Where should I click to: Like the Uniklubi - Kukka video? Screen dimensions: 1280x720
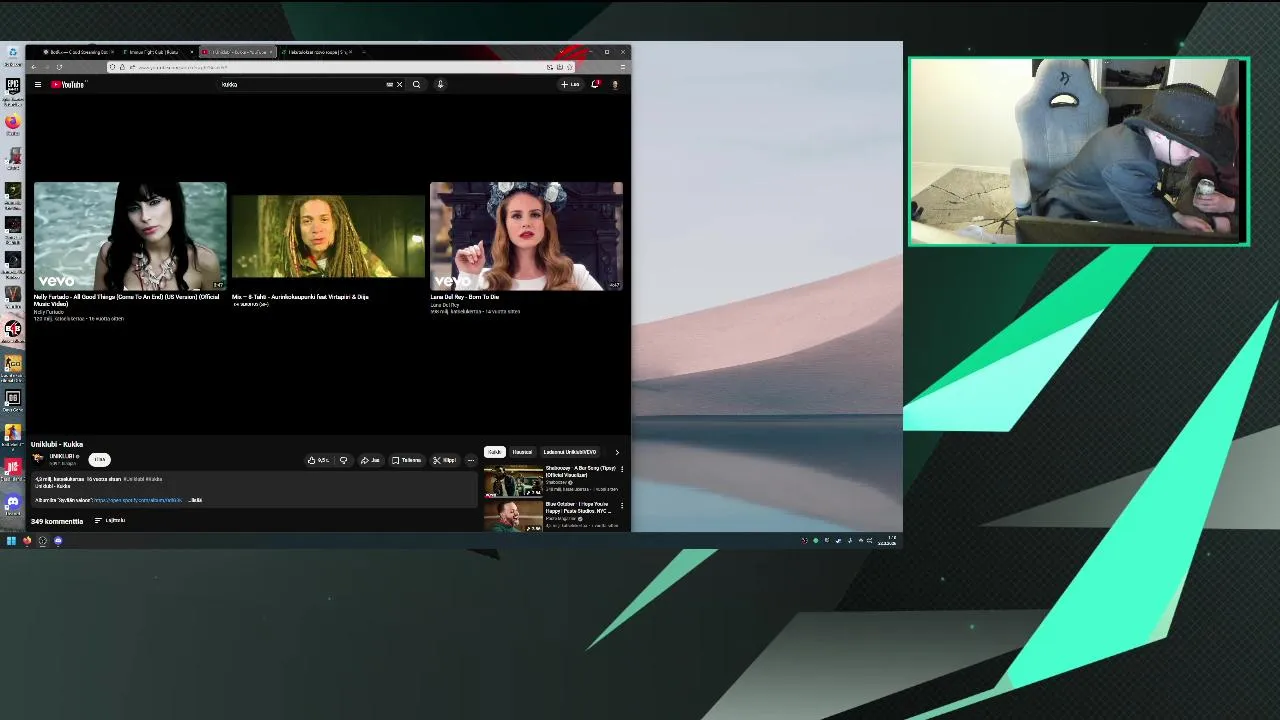click(319, 460)
